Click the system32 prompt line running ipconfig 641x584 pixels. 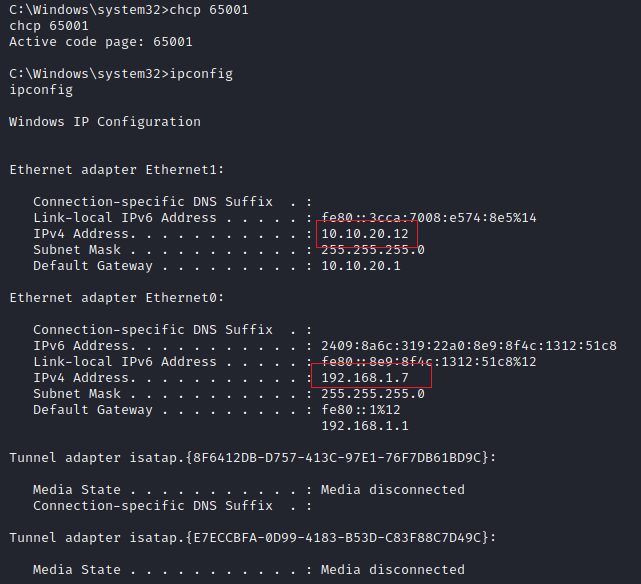(121, 74)
